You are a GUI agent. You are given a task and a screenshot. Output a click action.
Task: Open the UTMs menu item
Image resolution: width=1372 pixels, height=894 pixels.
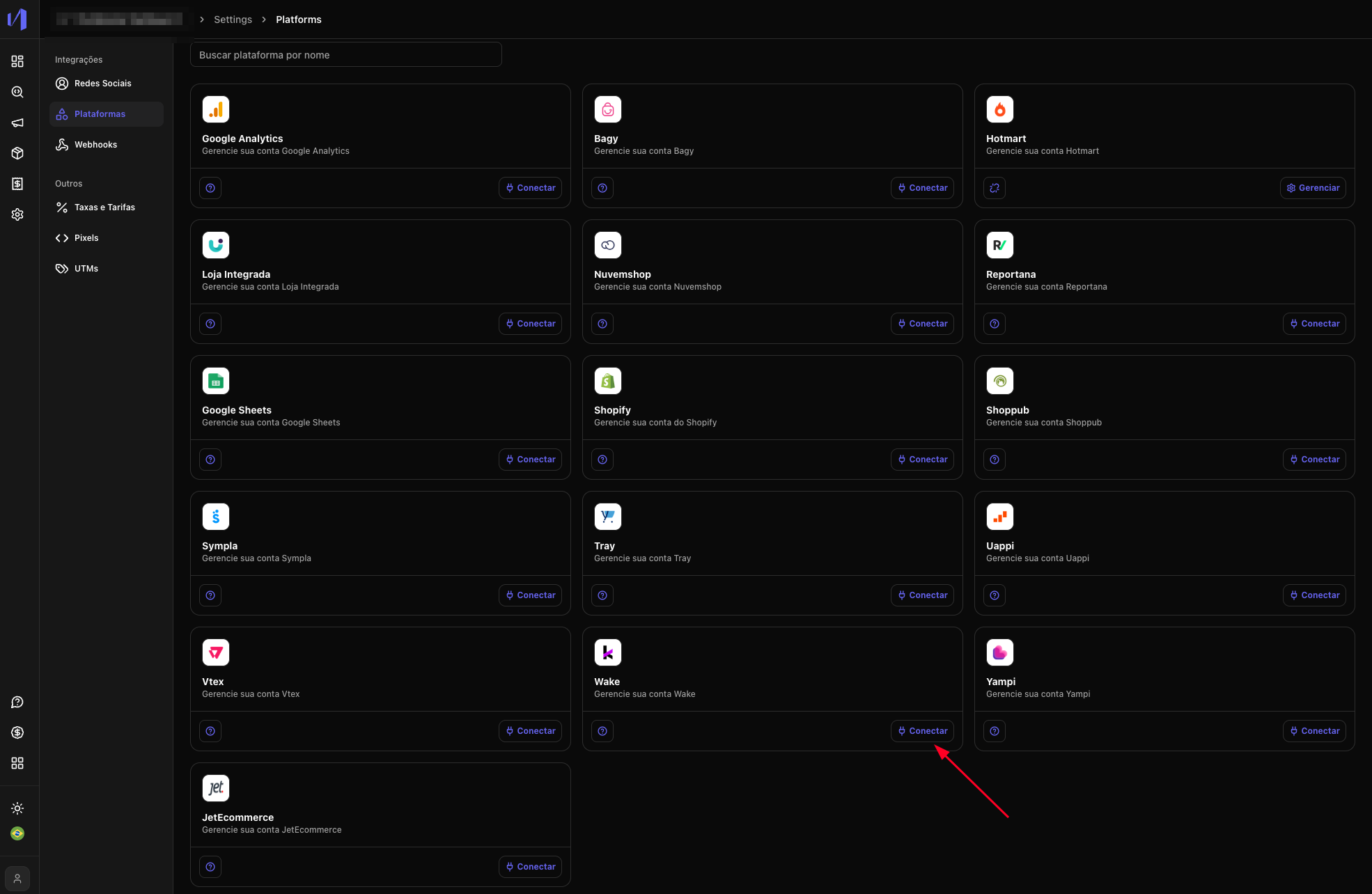[86, 269]
